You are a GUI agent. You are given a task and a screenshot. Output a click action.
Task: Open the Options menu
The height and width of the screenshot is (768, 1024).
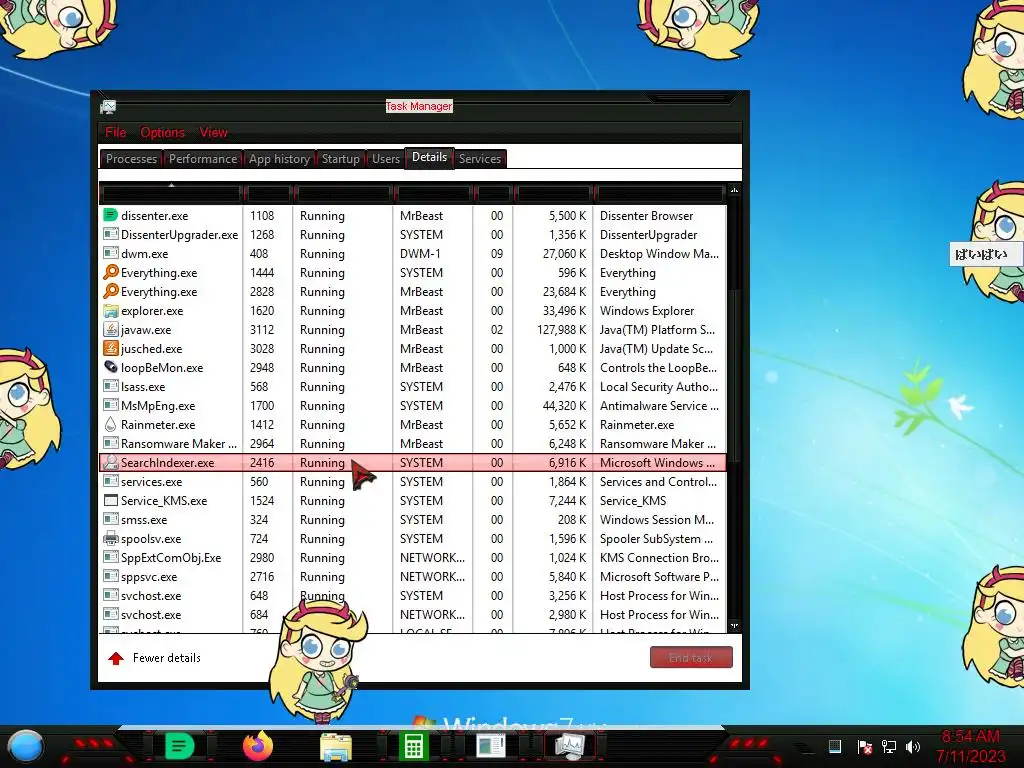(x=162, y=132)
